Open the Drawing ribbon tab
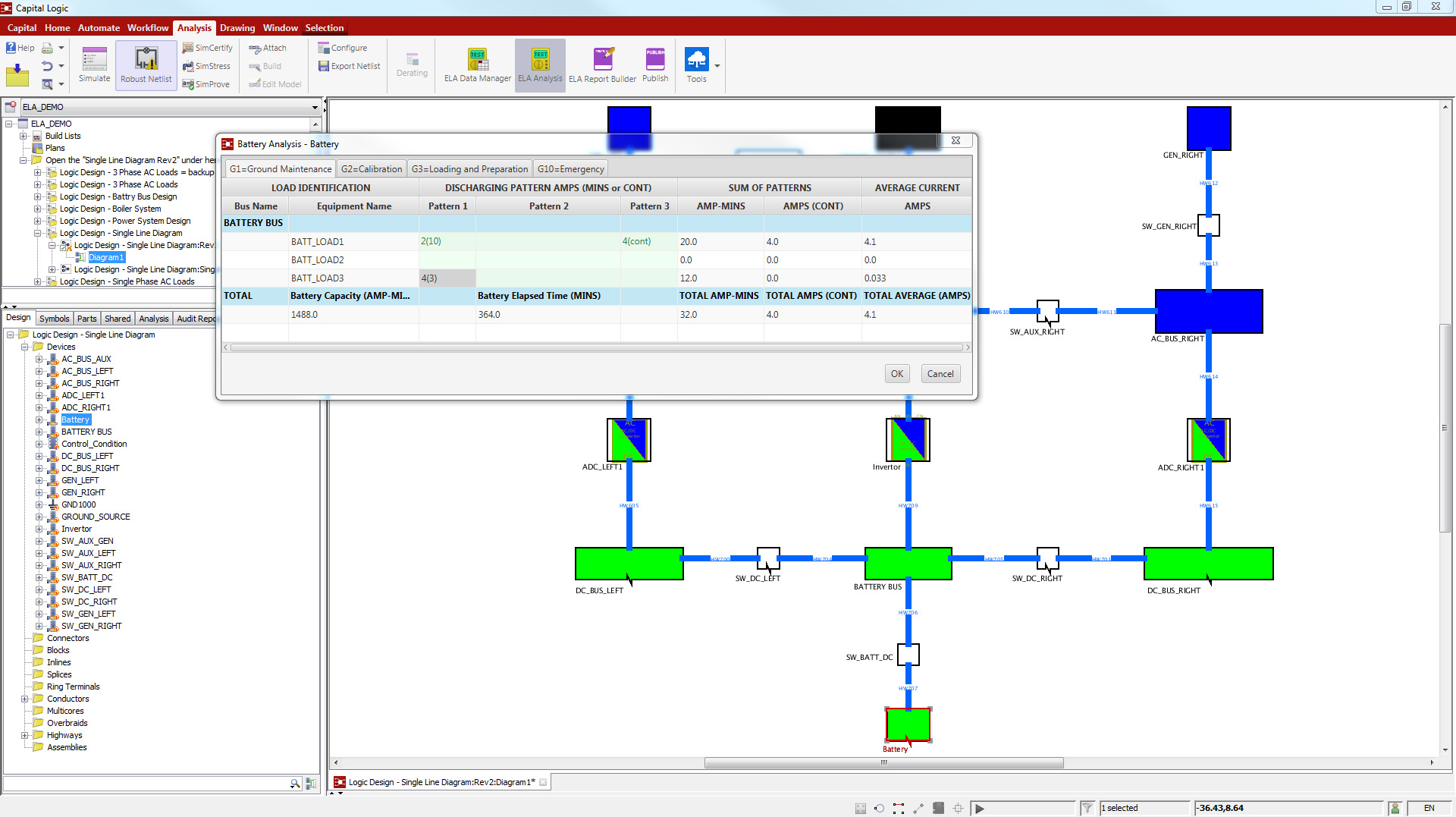The image size is (1456, 817). click(x=237, y=28)
